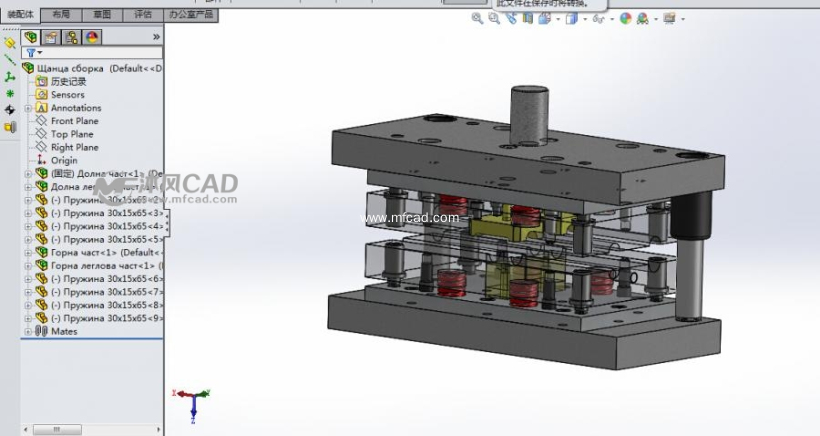Click the Apply Scene icon
The height and width of the screenshot is (436, 820).
tap(643, 18)
